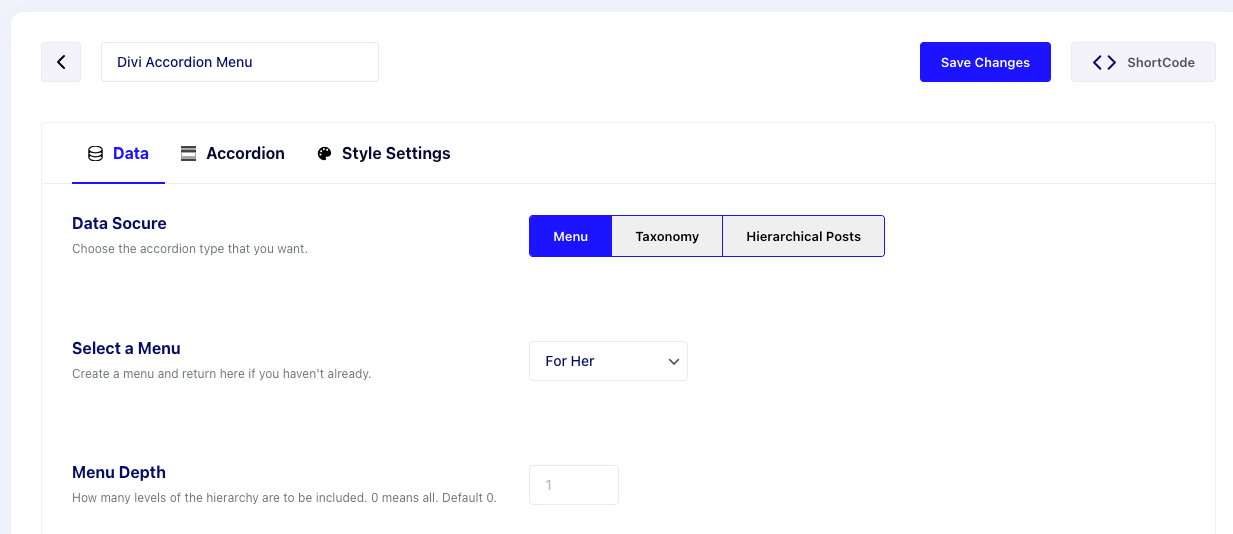Click 'Create a menu and return here' hint

pos(221,374)
